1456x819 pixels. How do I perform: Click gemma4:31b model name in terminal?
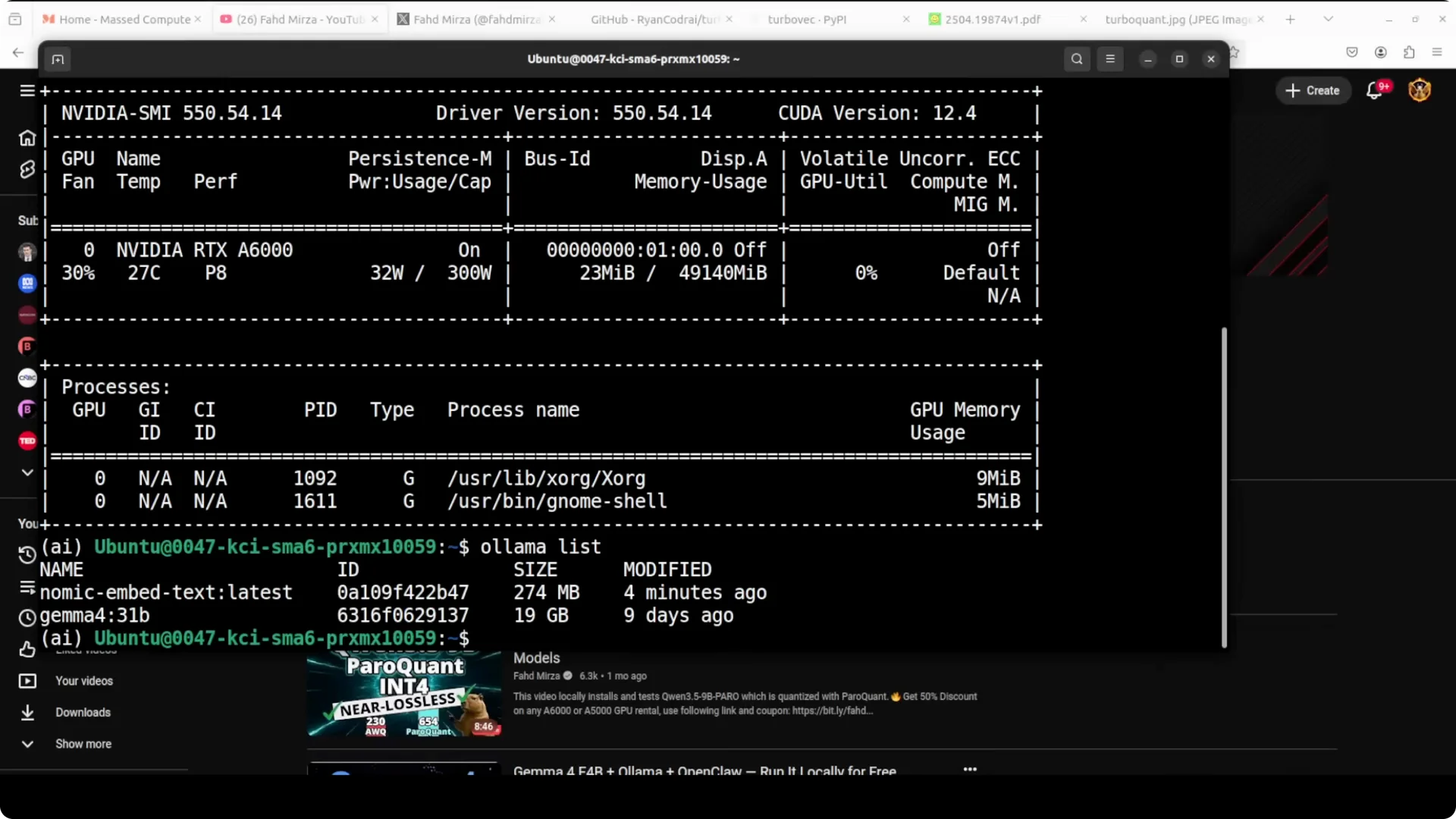[95, 615]
